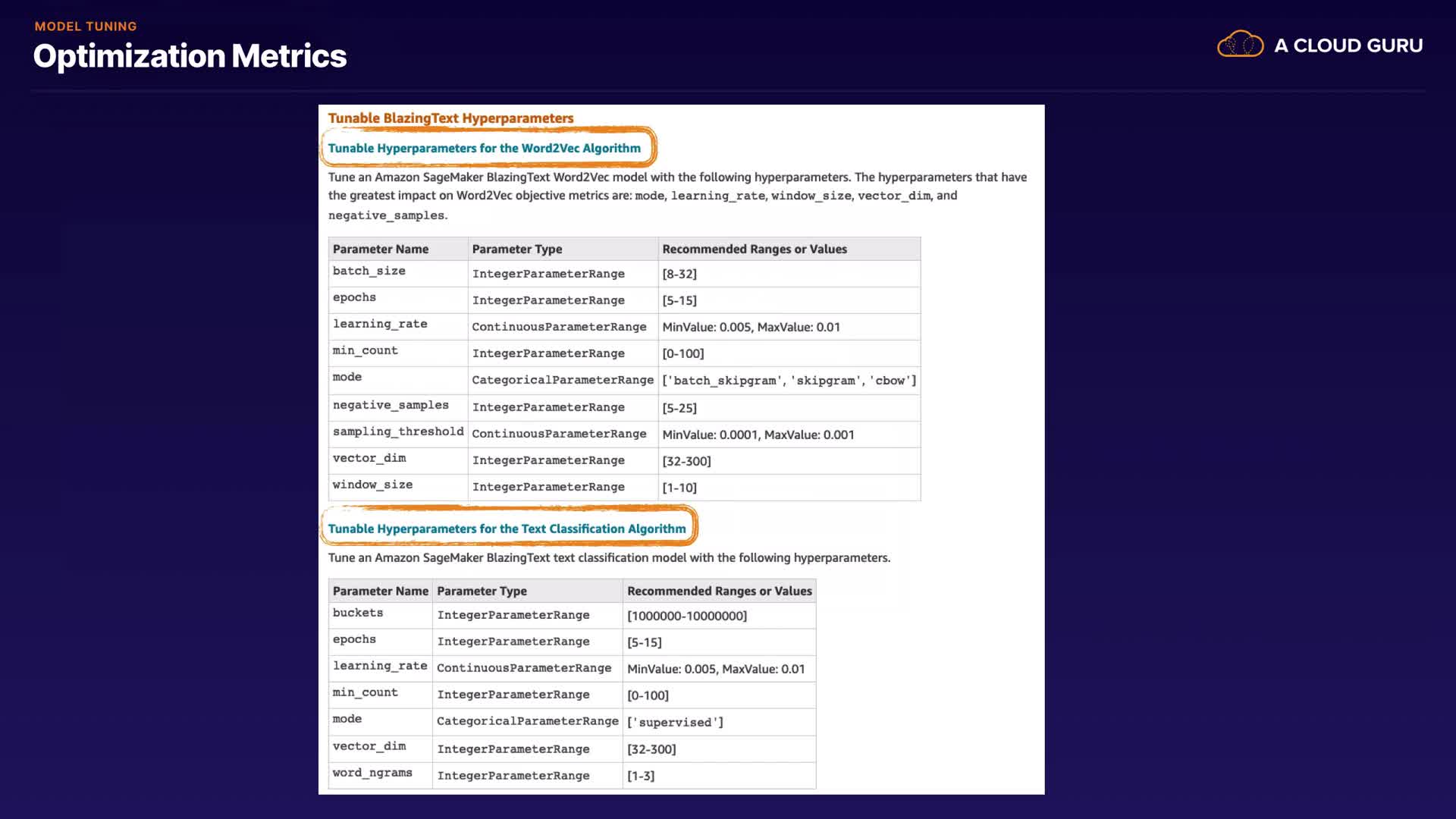Click the [1000000-10000000] range value
Image resolution: width=1456 pixels, height=819 pixels.
686,616
